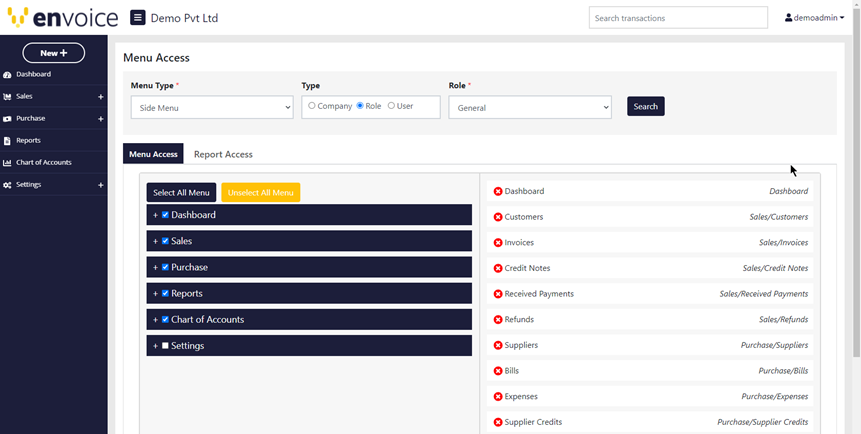Open the demoadmin user menu

click(814, 18)
